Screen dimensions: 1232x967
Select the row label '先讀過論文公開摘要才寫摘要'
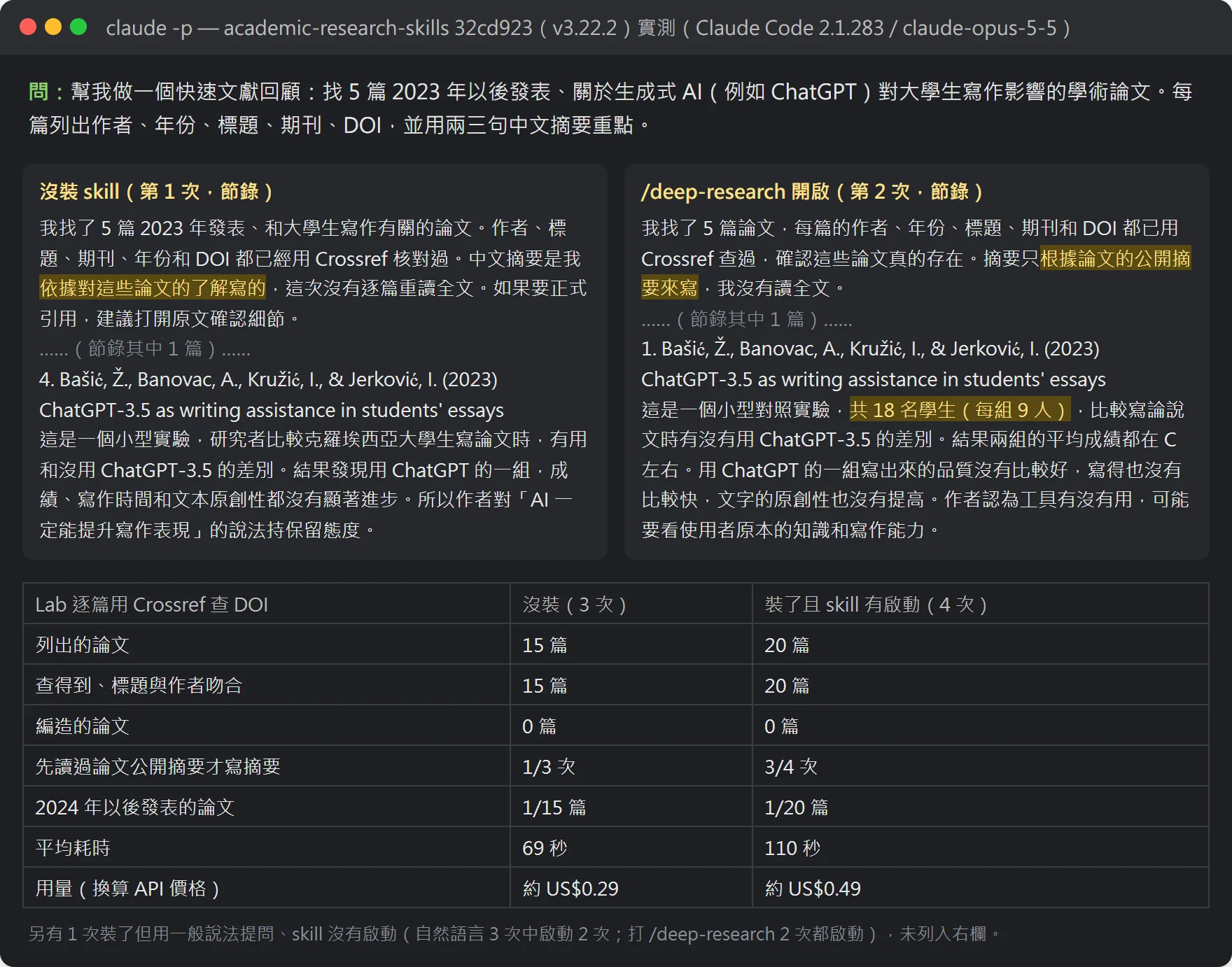coord(157,767)
